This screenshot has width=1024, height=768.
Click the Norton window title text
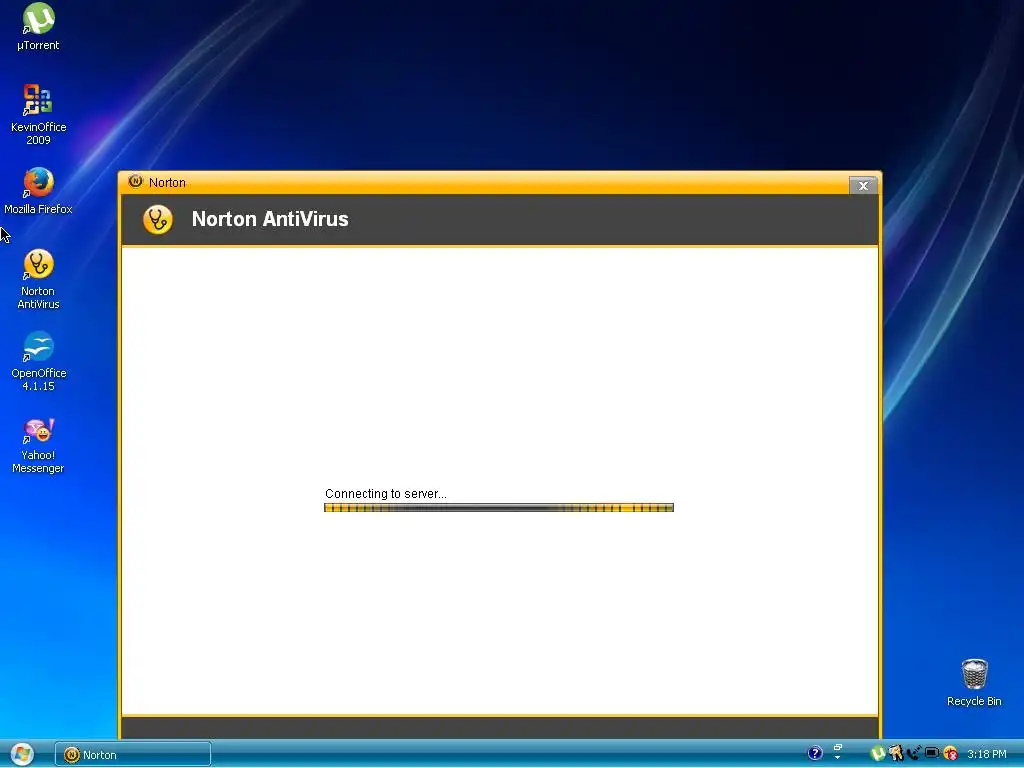pos(167,182)
